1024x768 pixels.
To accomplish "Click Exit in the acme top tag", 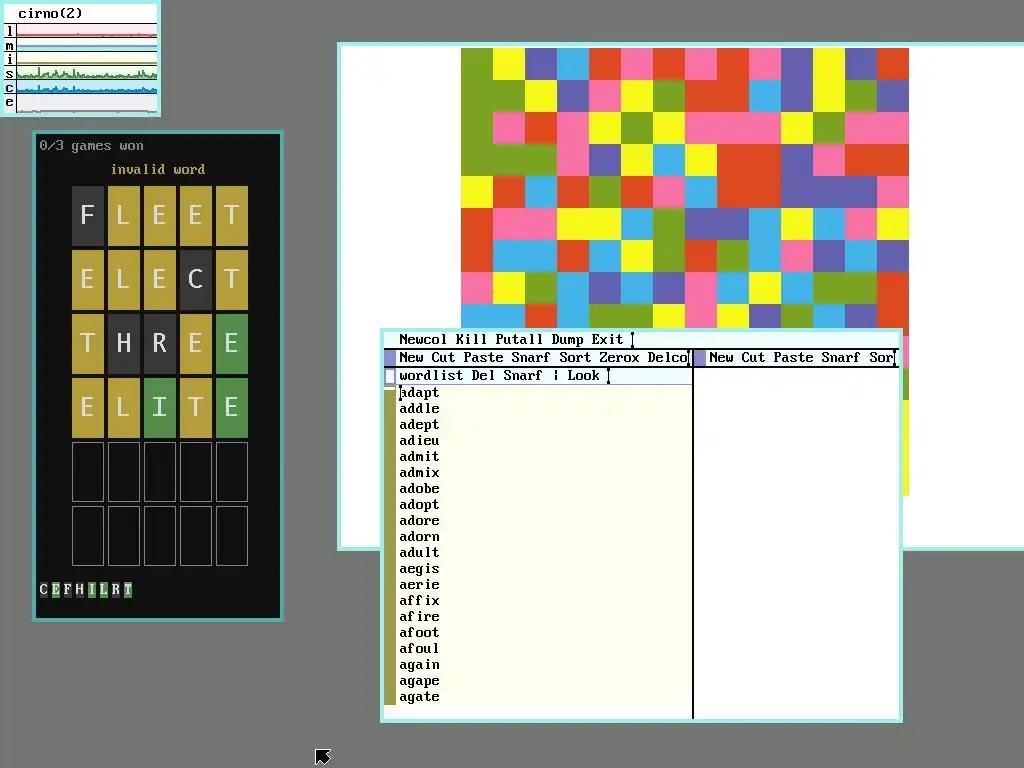I will [607, 340].
